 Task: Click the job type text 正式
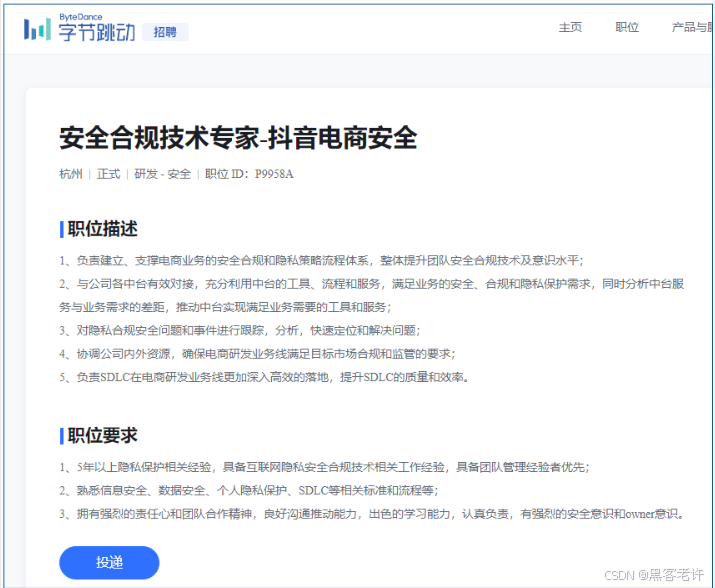pyautogui.click(x=109, y=174)
